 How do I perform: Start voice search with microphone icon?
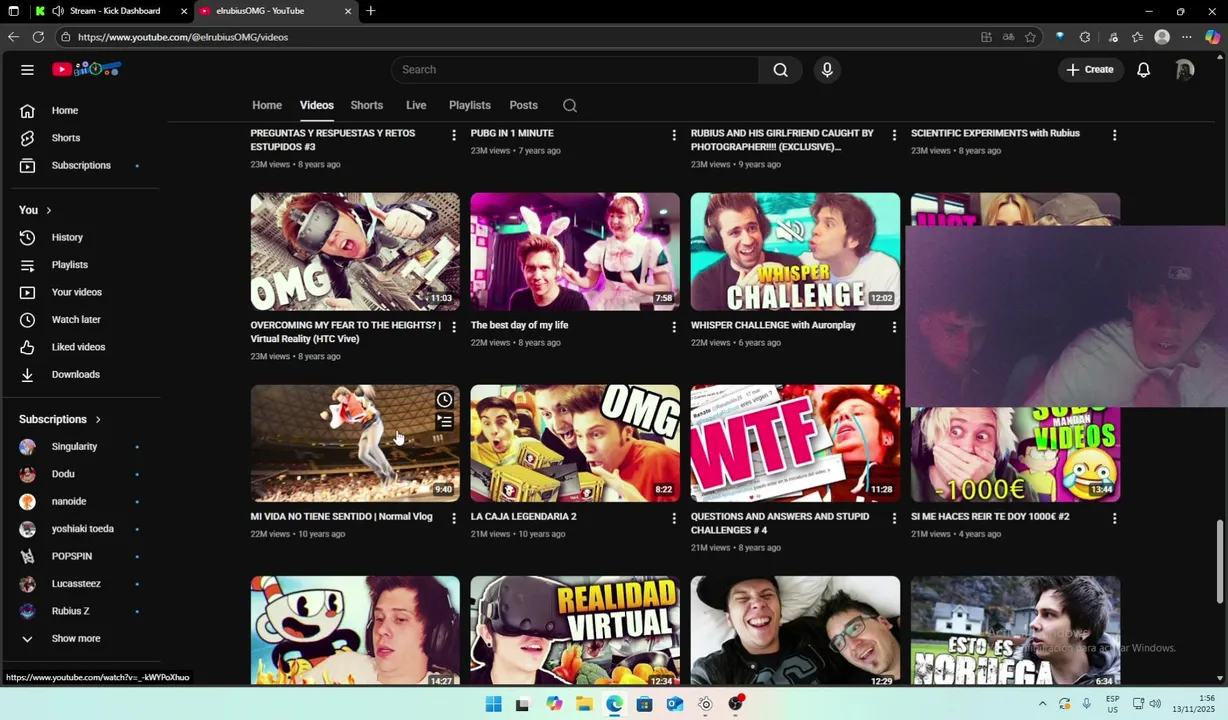(x=827, y=70)
